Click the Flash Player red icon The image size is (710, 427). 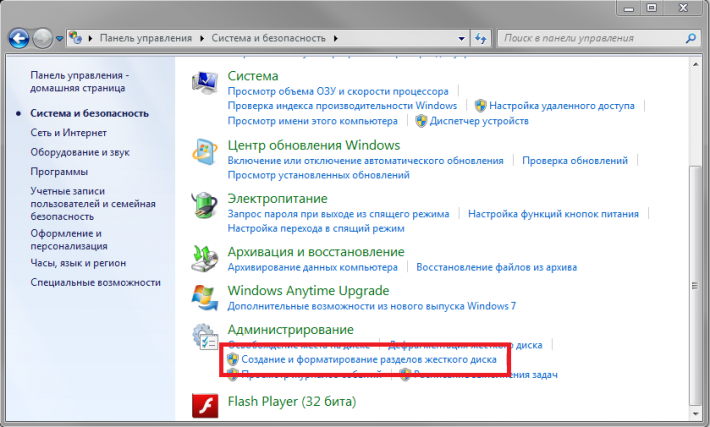(x=205, y=405)
